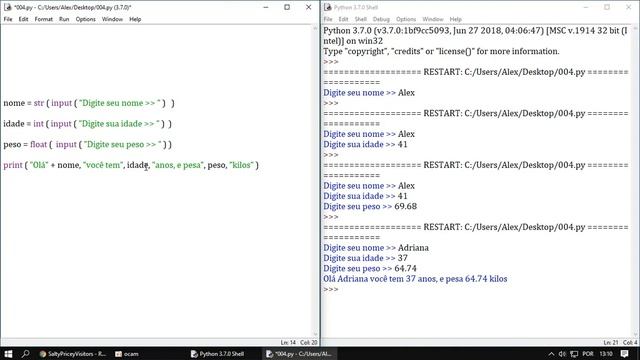Click the Shell window vertical scrollbar
Image resolution: width=640 pixels, height=360 pixels.
[x=635, y=181]
